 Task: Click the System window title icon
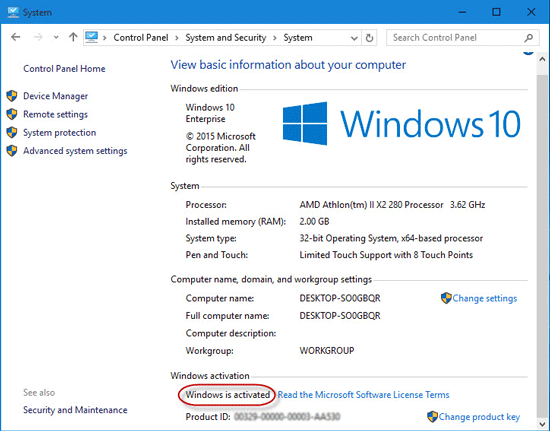coord(13,12)
